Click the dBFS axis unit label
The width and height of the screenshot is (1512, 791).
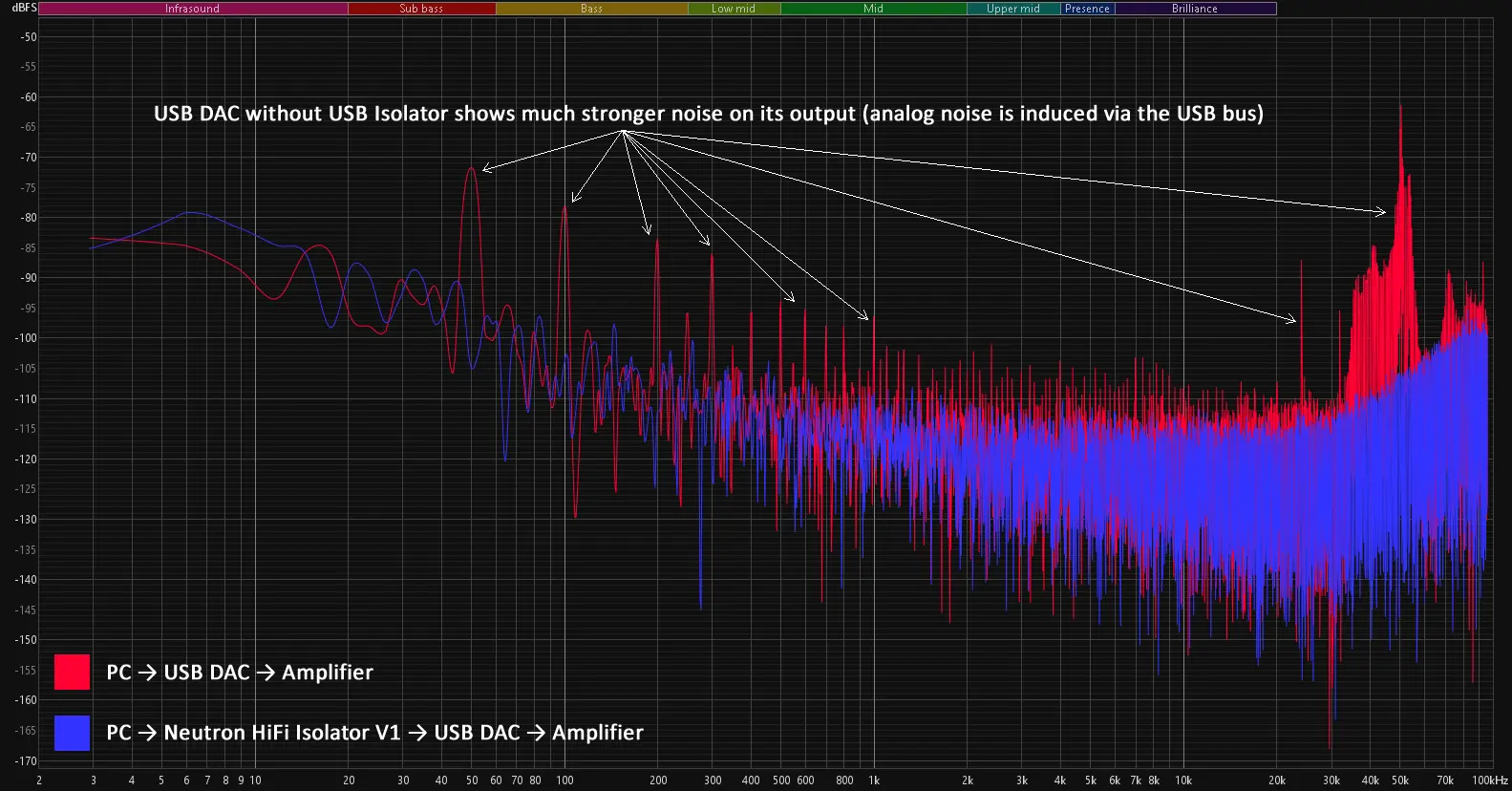click(24, 8)
